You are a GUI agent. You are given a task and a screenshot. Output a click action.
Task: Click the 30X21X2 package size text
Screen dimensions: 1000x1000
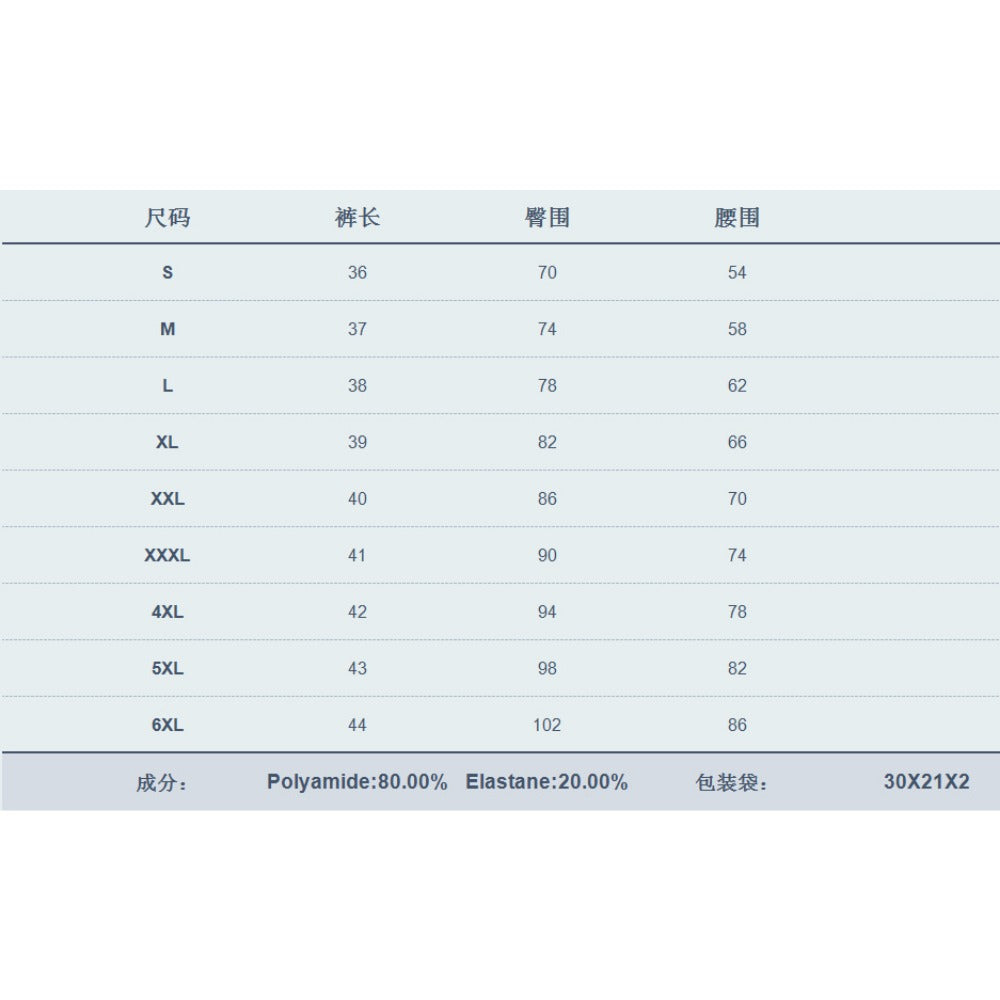coord(926,782)
